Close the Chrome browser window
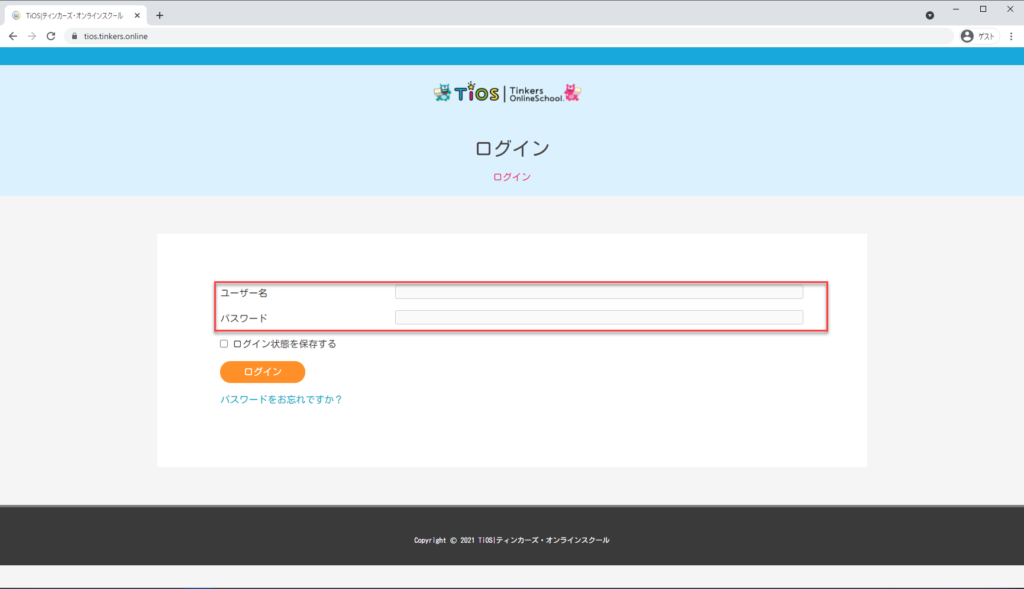 click(x=1008, y=9)
